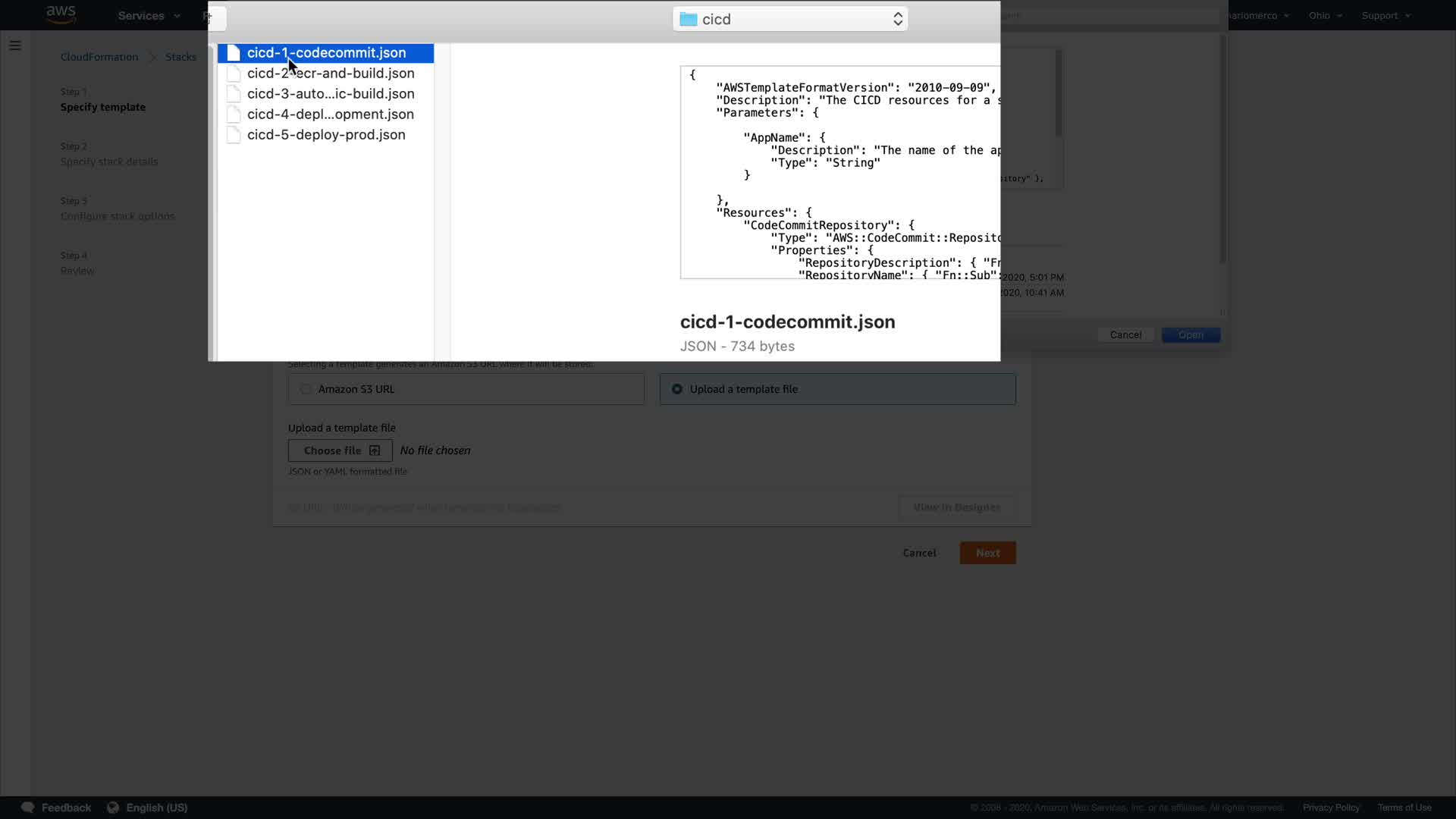The image size is (1456, 819).
Task: Click the cicd-2-ecr-and-build.json file icon
Action: point(234,74)
